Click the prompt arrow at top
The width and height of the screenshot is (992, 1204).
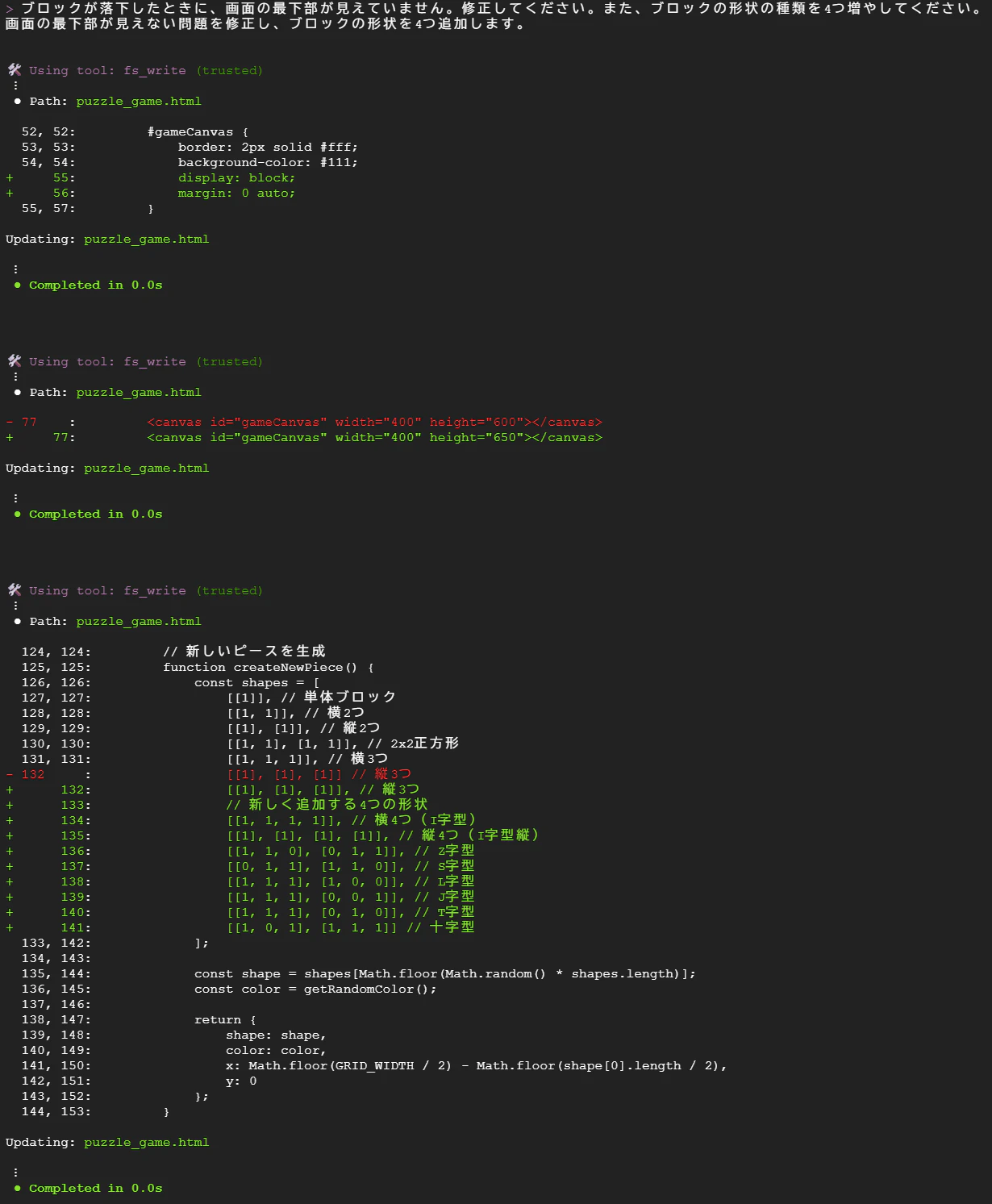(x=10, y=8)
